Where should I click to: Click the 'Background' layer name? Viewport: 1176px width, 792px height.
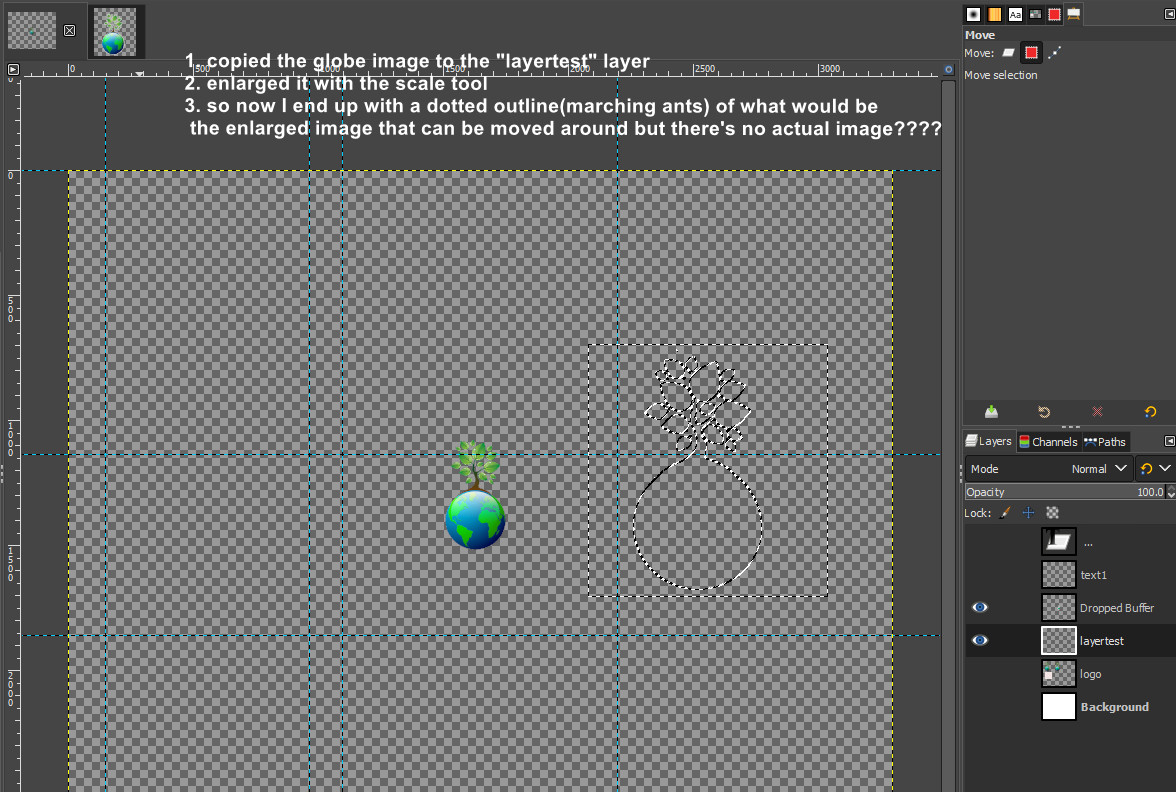pos(1114,706)
